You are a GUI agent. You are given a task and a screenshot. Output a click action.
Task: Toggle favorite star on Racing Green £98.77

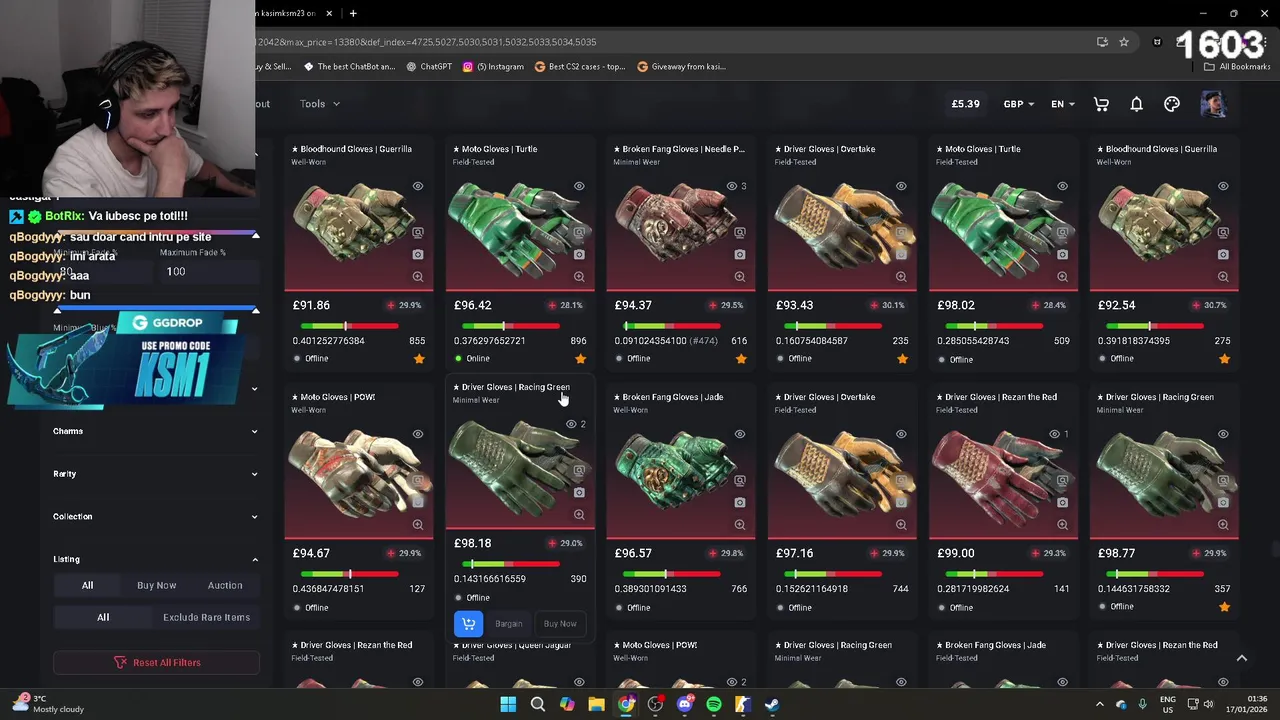pyautogui.click(x=1224, y=606)
